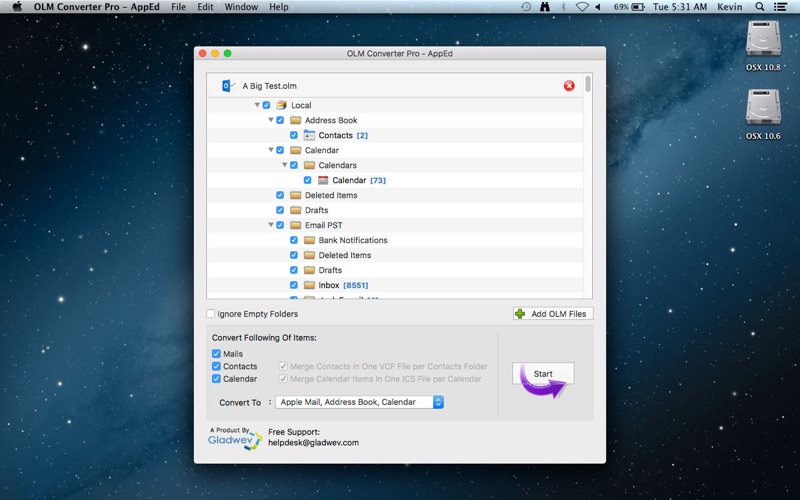
Task: Open the Convert To dropdown
Action: (360, 402)
